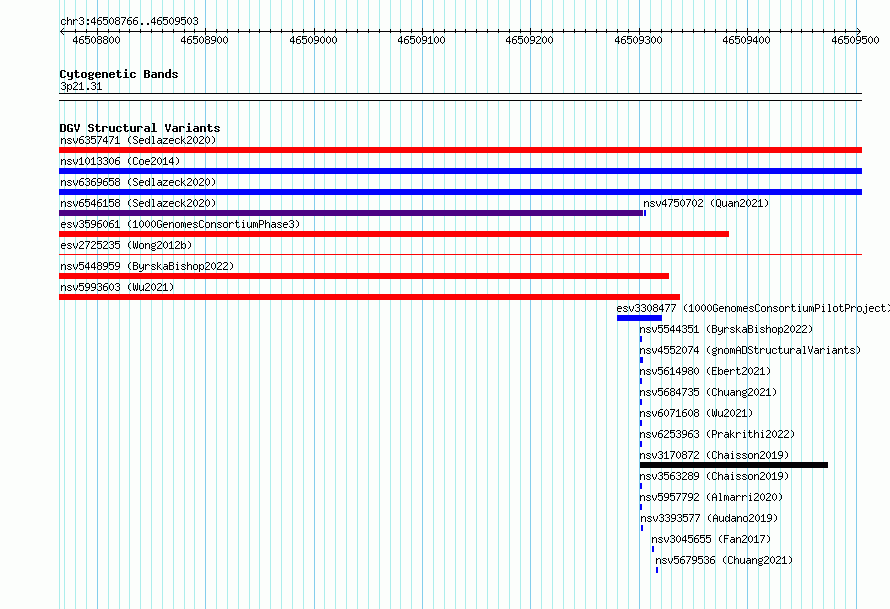The height and width of the screenshot is (609, 890).
Task: Click ruler position 46508800
Action: 96,40
